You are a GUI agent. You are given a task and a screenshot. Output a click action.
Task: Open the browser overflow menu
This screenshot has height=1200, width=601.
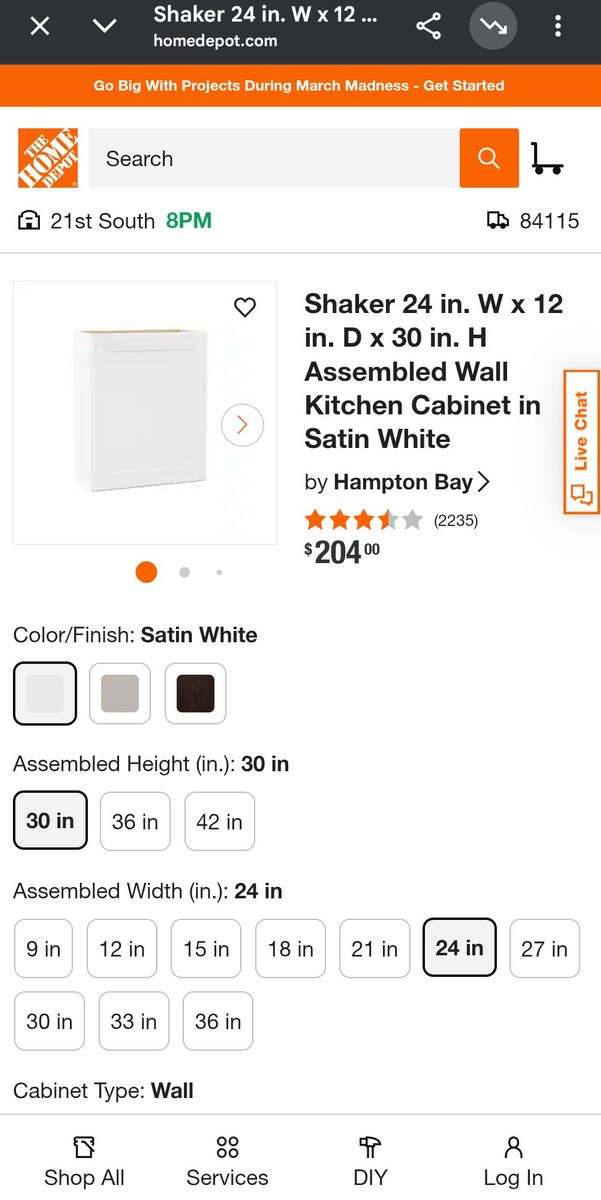tap(557, 26)
